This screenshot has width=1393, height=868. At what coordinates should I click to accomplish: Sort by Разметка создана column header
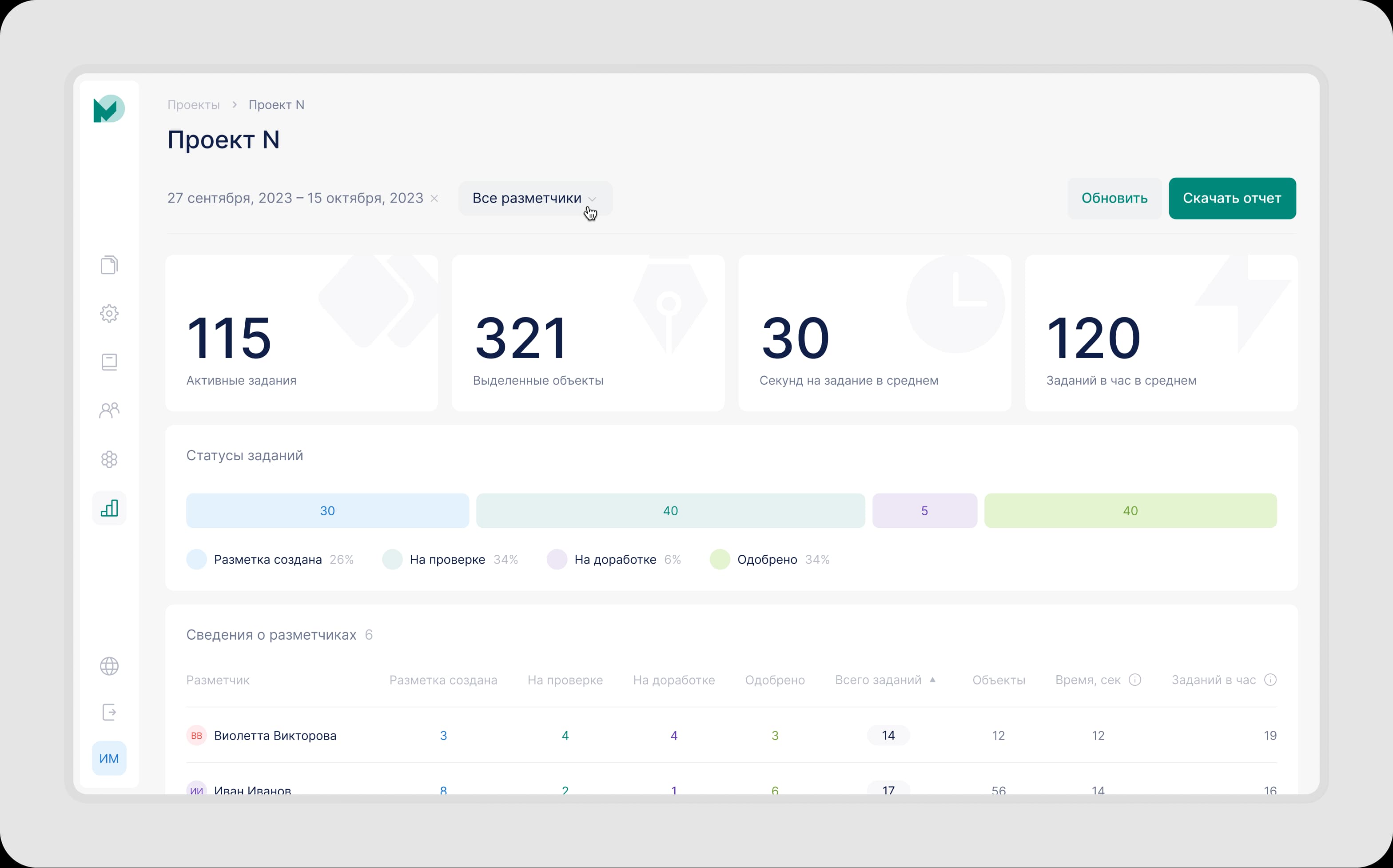pos(443,680)
